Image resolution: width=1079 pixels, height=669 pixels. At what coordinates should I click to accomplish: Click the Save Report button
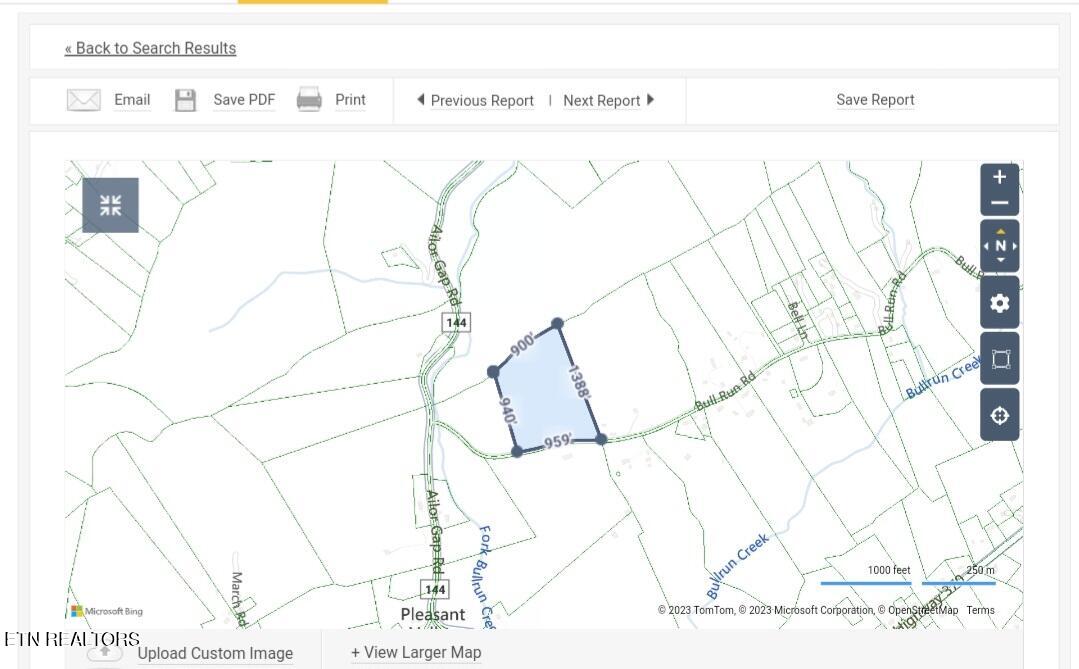tap(875, 99)
